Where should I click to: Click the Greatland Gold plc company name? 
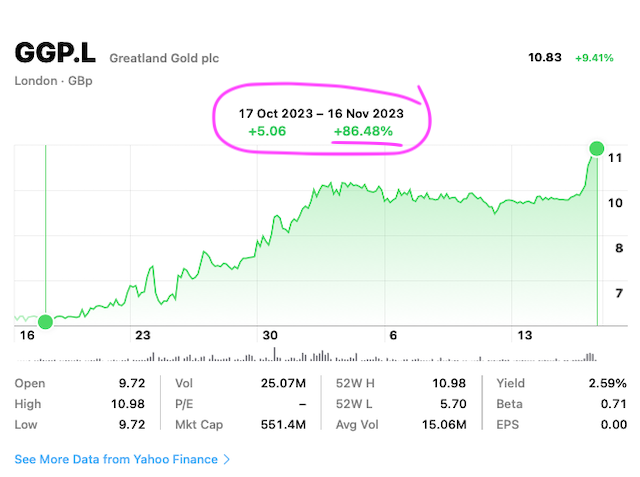pos(164,58)
